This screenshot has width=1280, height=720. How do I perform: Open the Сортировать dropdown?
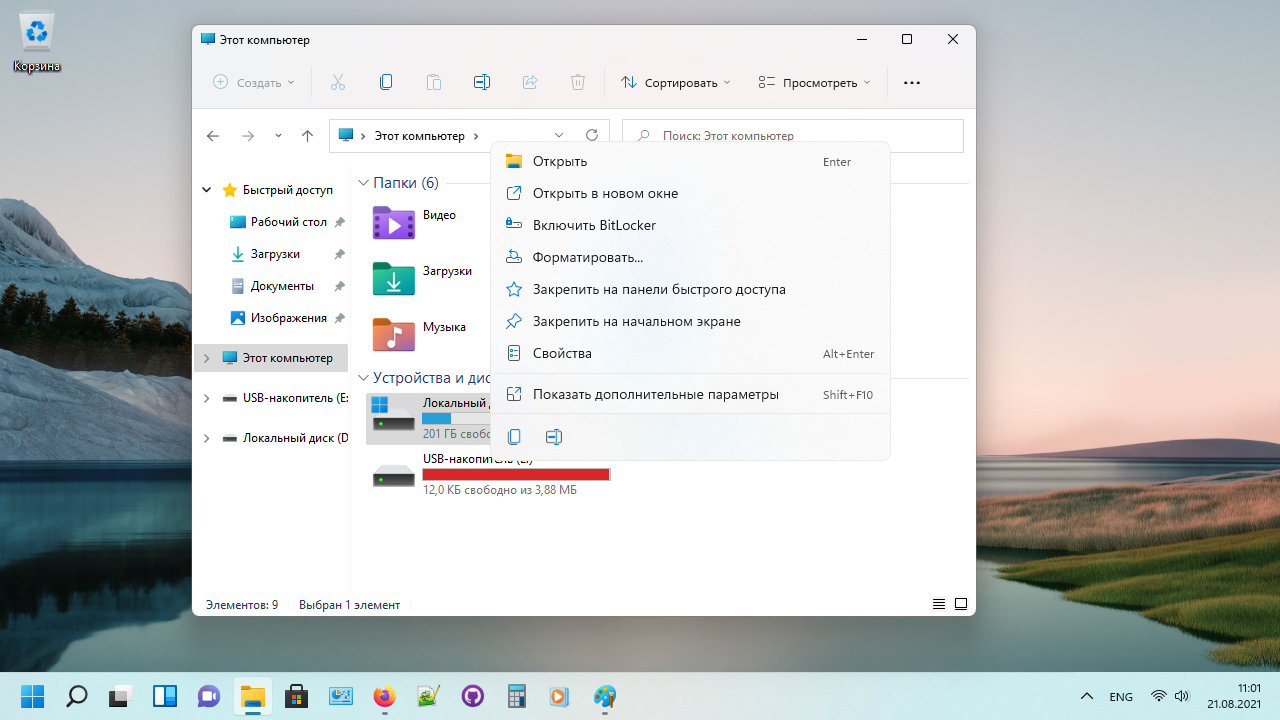pyautogui.click(x=676, y=82)
